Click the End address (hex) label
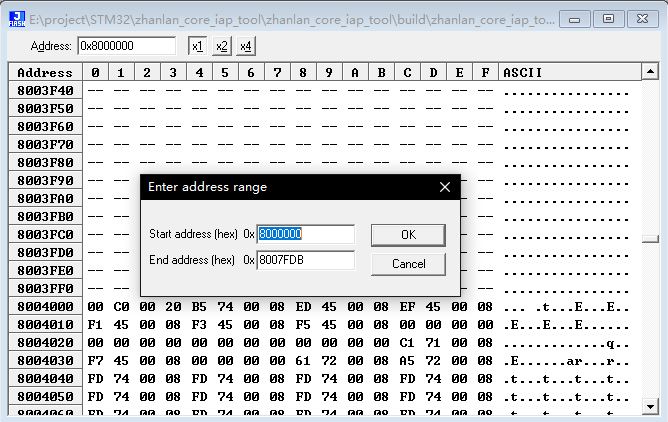 pyautogui.click(x=192, y=260)
